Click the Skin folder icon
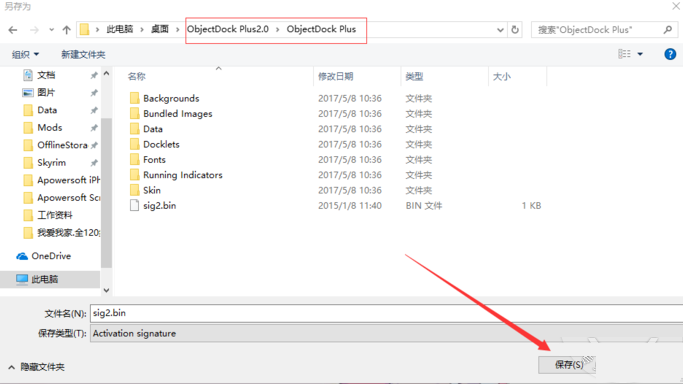This screenshot has height=384, width=683. point(135,190)
